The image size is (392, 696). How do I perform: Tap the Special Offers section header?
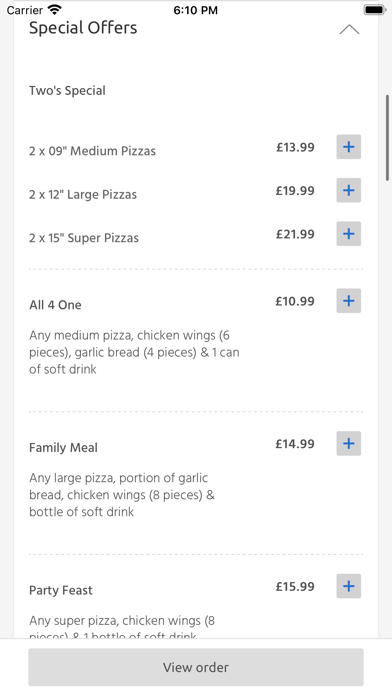pos(83,28)
